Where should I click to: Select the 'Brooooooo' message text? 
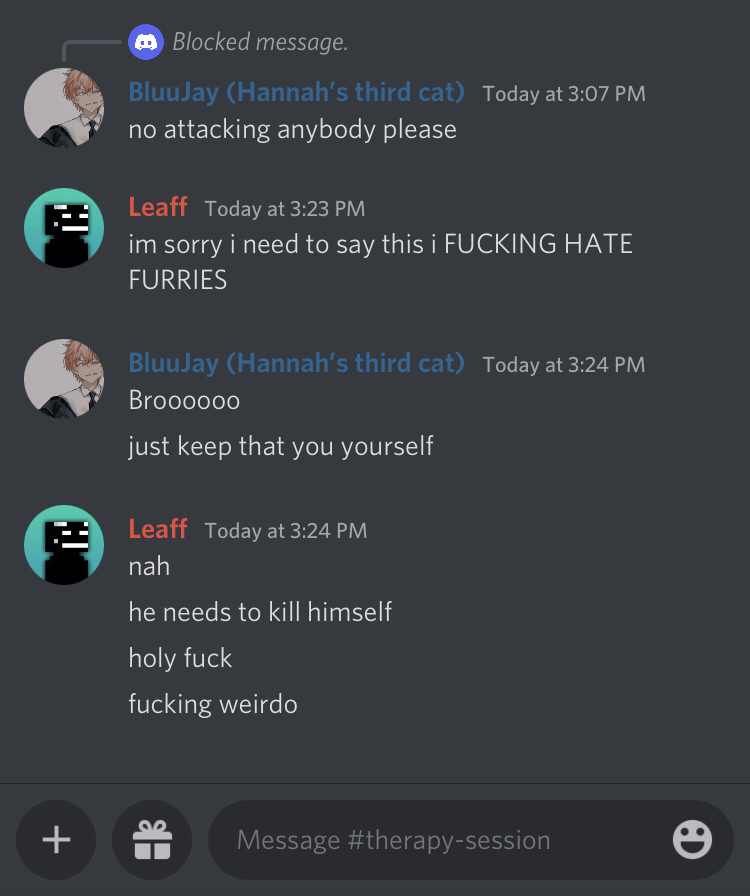[184, 400]
